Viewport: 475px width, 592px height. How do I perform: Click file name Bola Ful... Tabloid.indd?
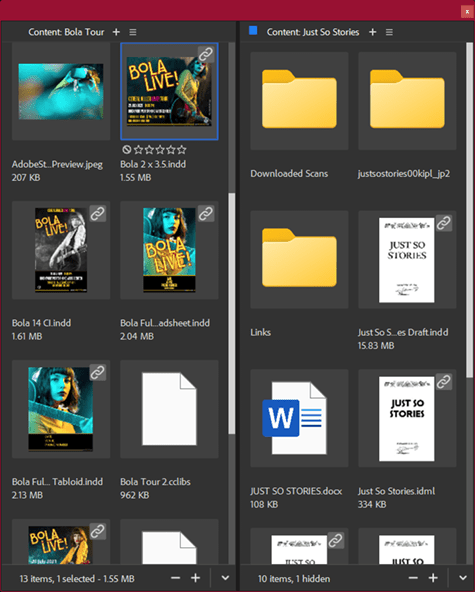coord(57,482)
